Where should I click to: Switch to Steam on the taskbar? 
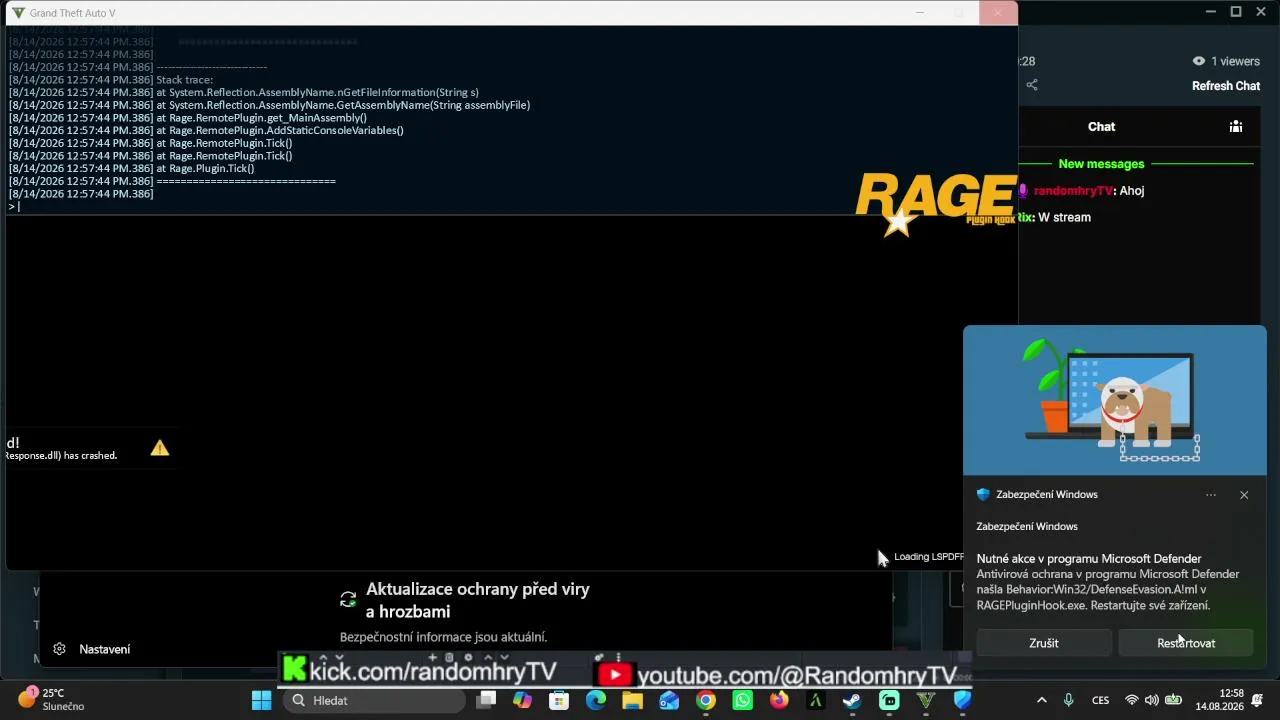coord(852,700)
